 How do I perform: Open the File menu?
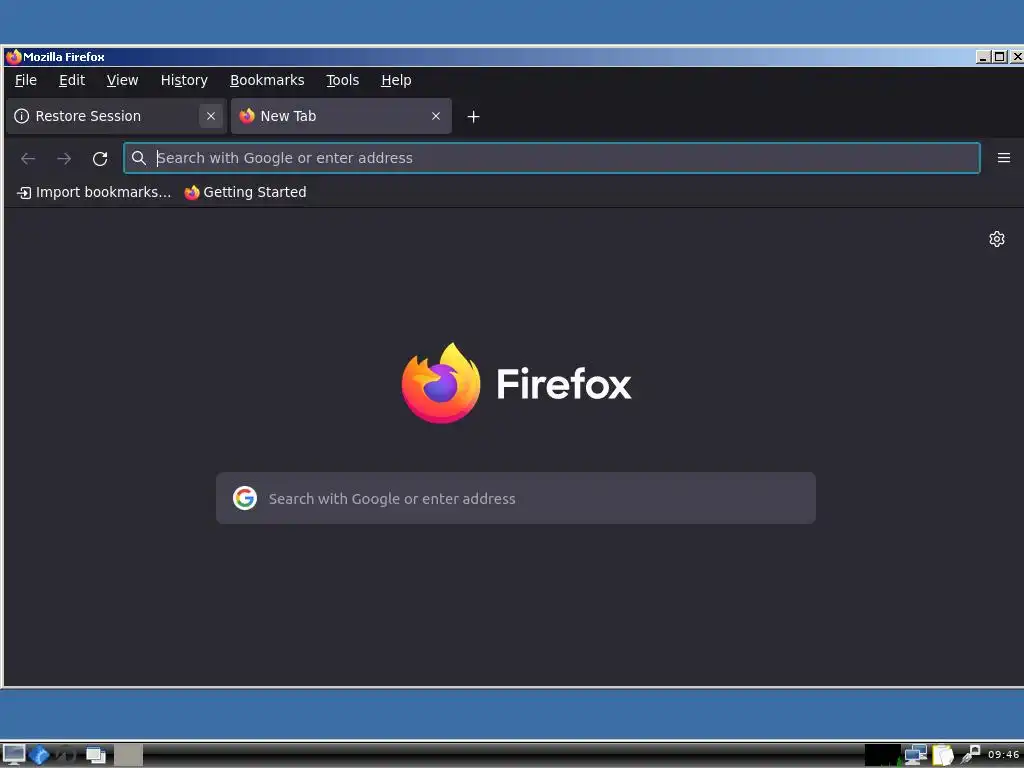click(25, 80)
